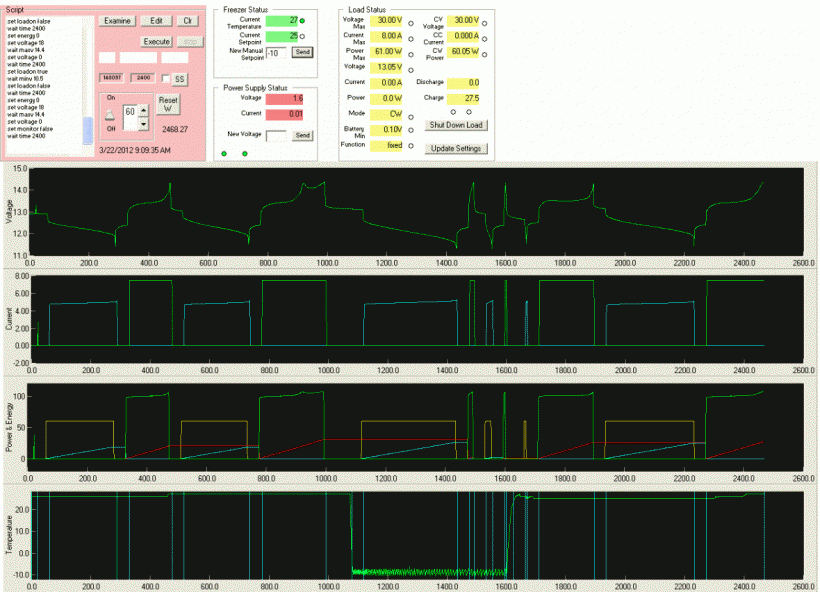Toggle the checkbox beside the SS button
This screenshot has height=592, width=820.
166,77
